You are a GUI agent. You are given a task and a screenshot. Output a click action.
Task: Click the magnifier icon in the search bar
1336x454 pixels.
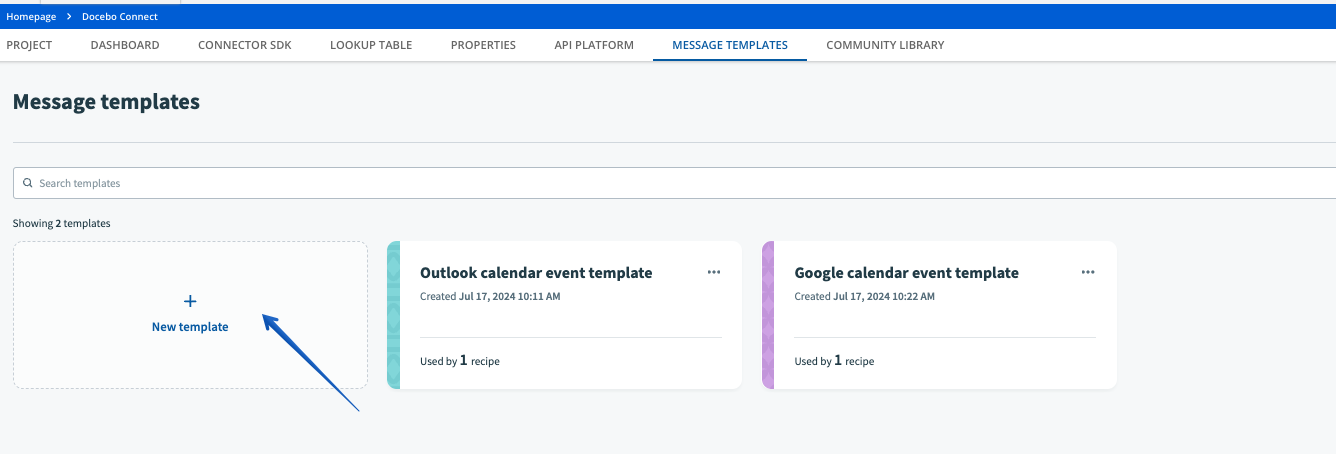[28, 183]
